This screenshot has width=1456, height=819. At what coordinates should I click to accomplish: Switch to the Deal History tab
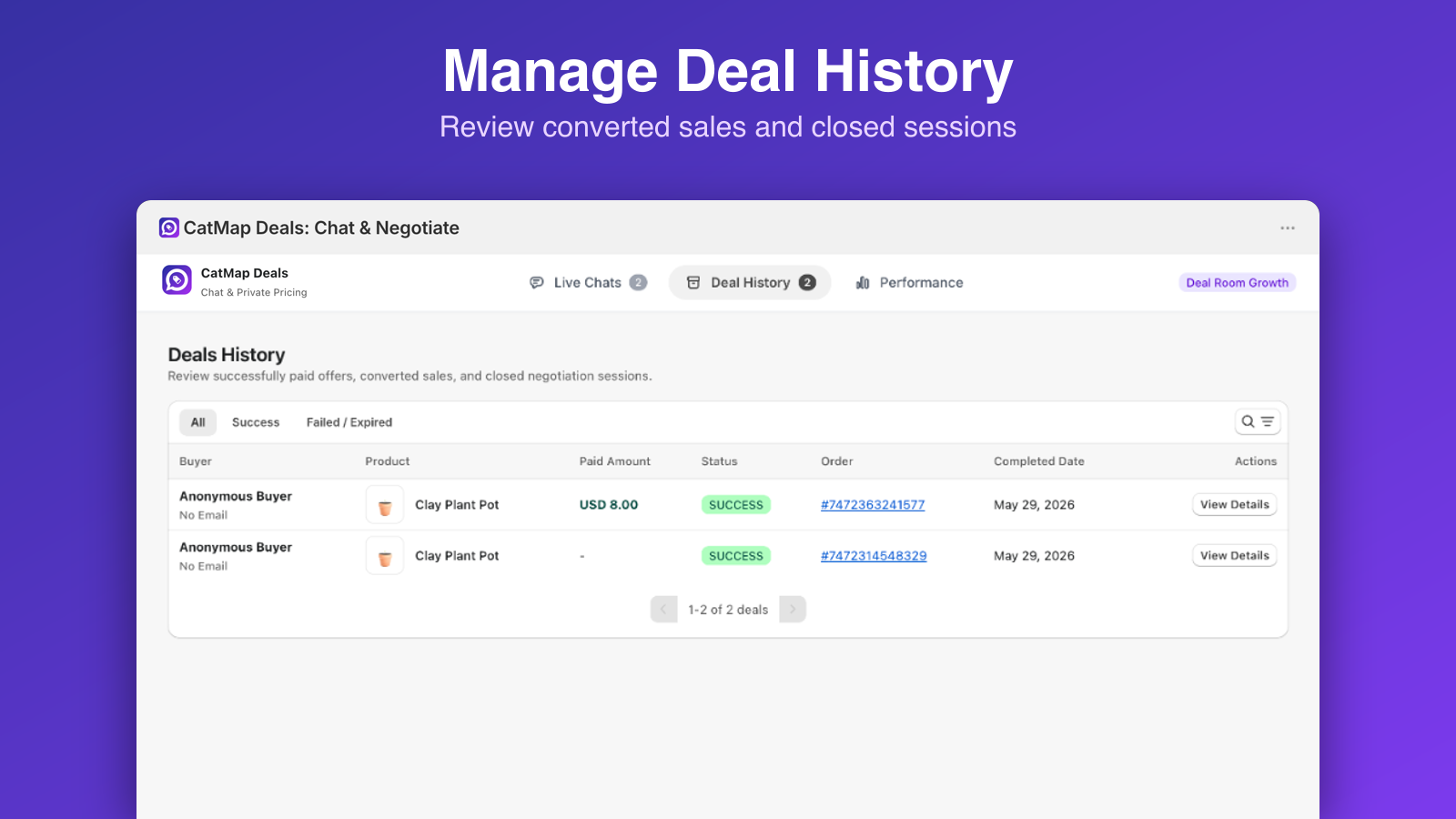750,283
